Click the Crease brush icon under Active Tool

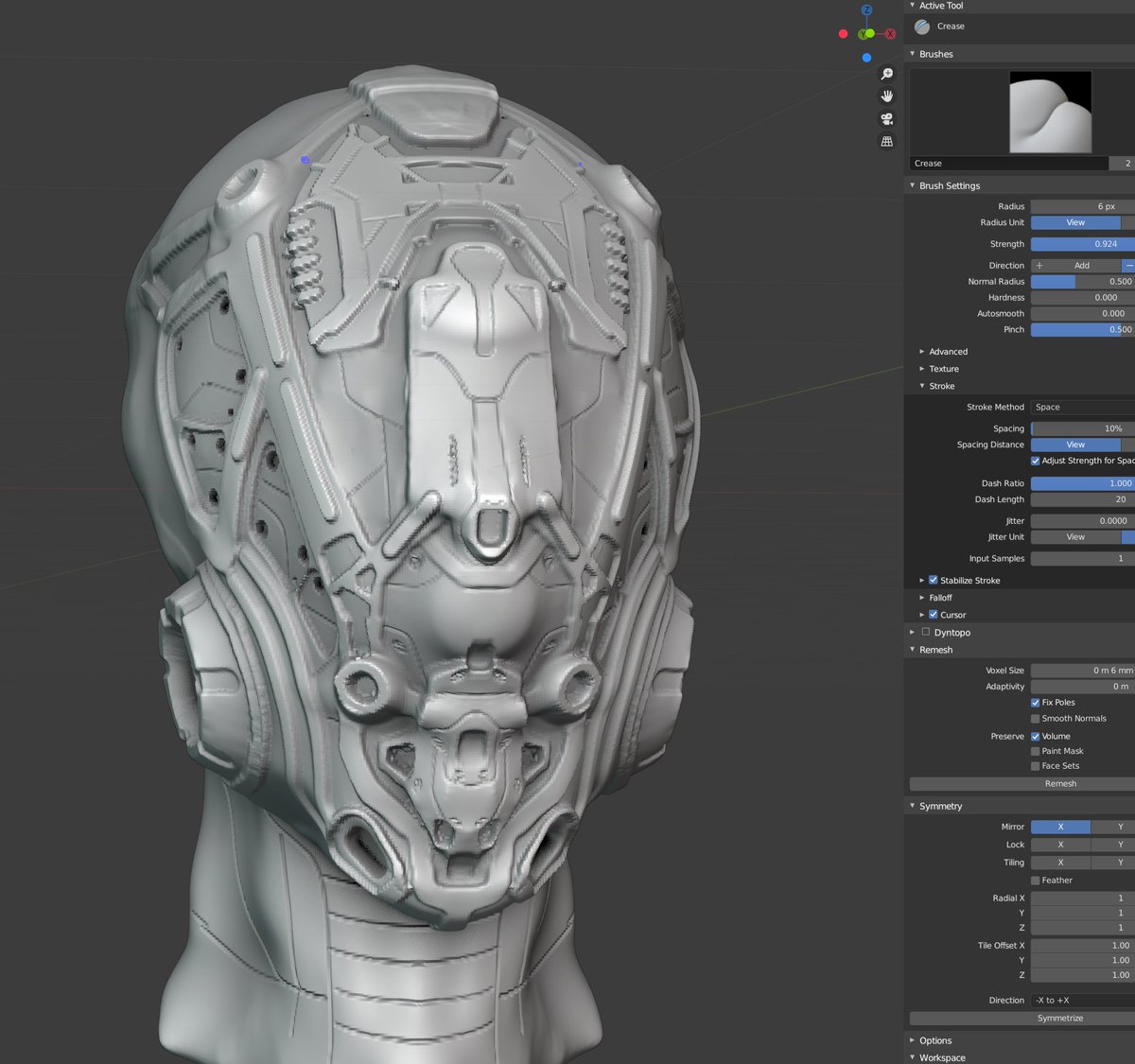tap(922, 26)
